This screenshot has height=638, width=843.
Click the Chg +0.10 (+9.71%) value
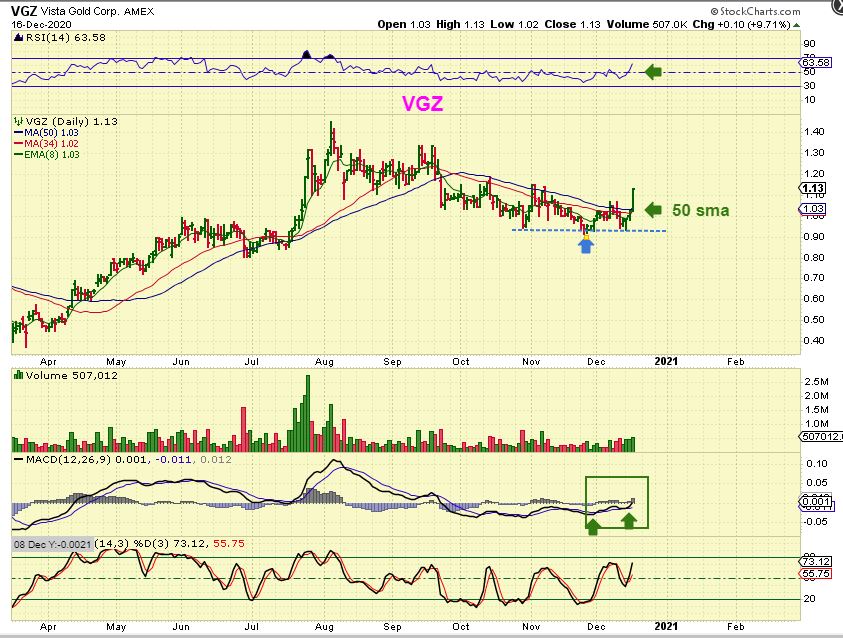[741, 24]
